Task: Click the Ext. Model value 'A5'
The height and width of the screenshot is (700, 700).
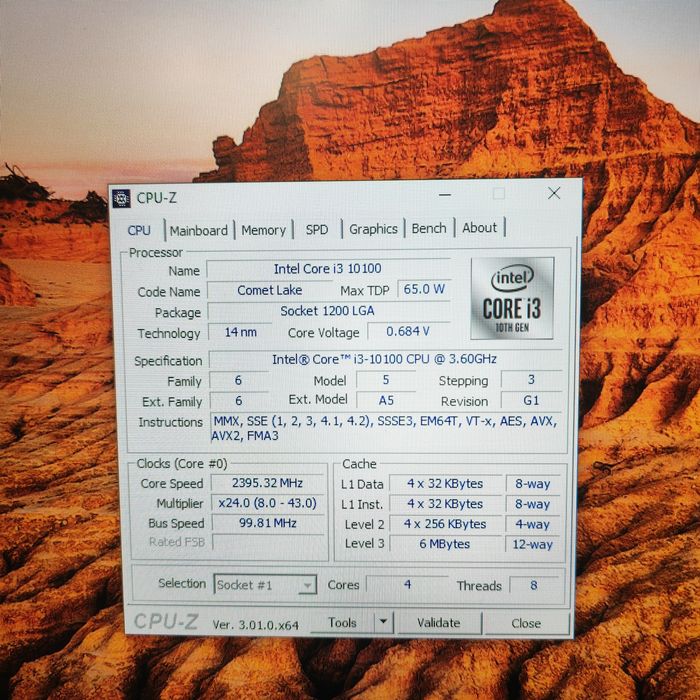Action: point(386,400)
